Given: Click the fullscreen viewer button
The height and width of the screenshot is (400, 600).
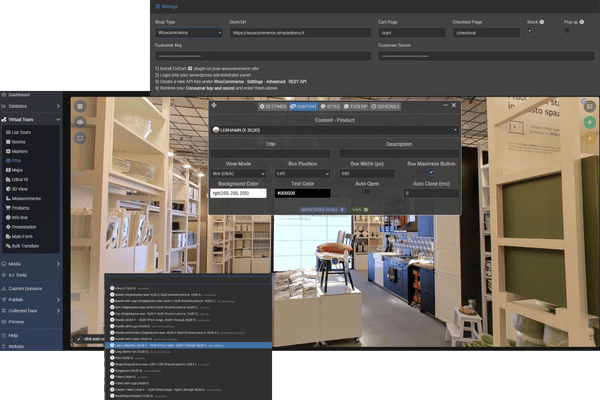Looking at the screenshot, I should pos(80,138).
